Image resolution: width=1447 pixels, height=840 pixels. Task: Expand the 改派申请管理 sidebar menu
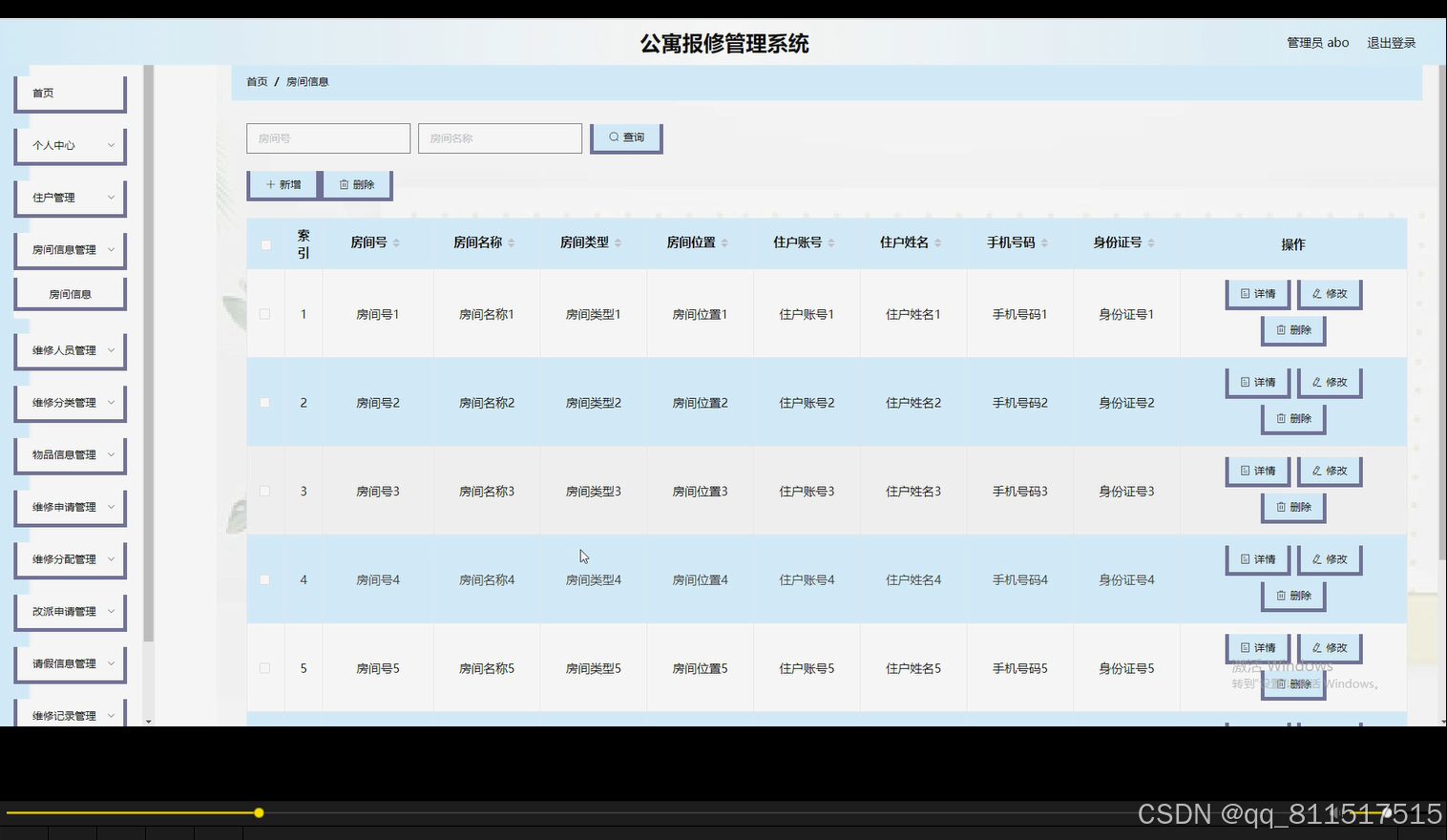tap(70, 612)
